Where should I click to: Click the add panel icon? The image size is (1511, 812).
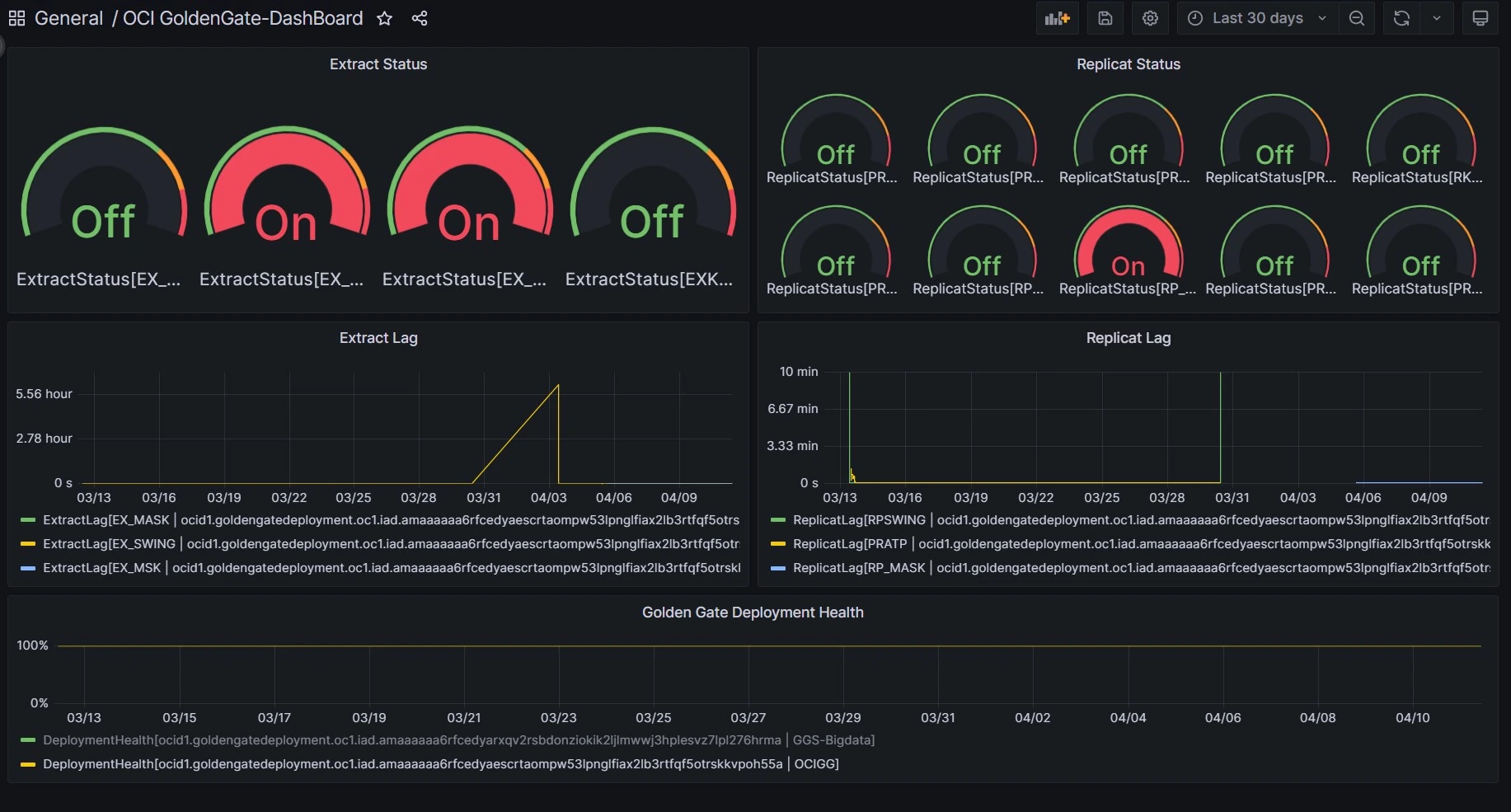tap(1058, 18)
